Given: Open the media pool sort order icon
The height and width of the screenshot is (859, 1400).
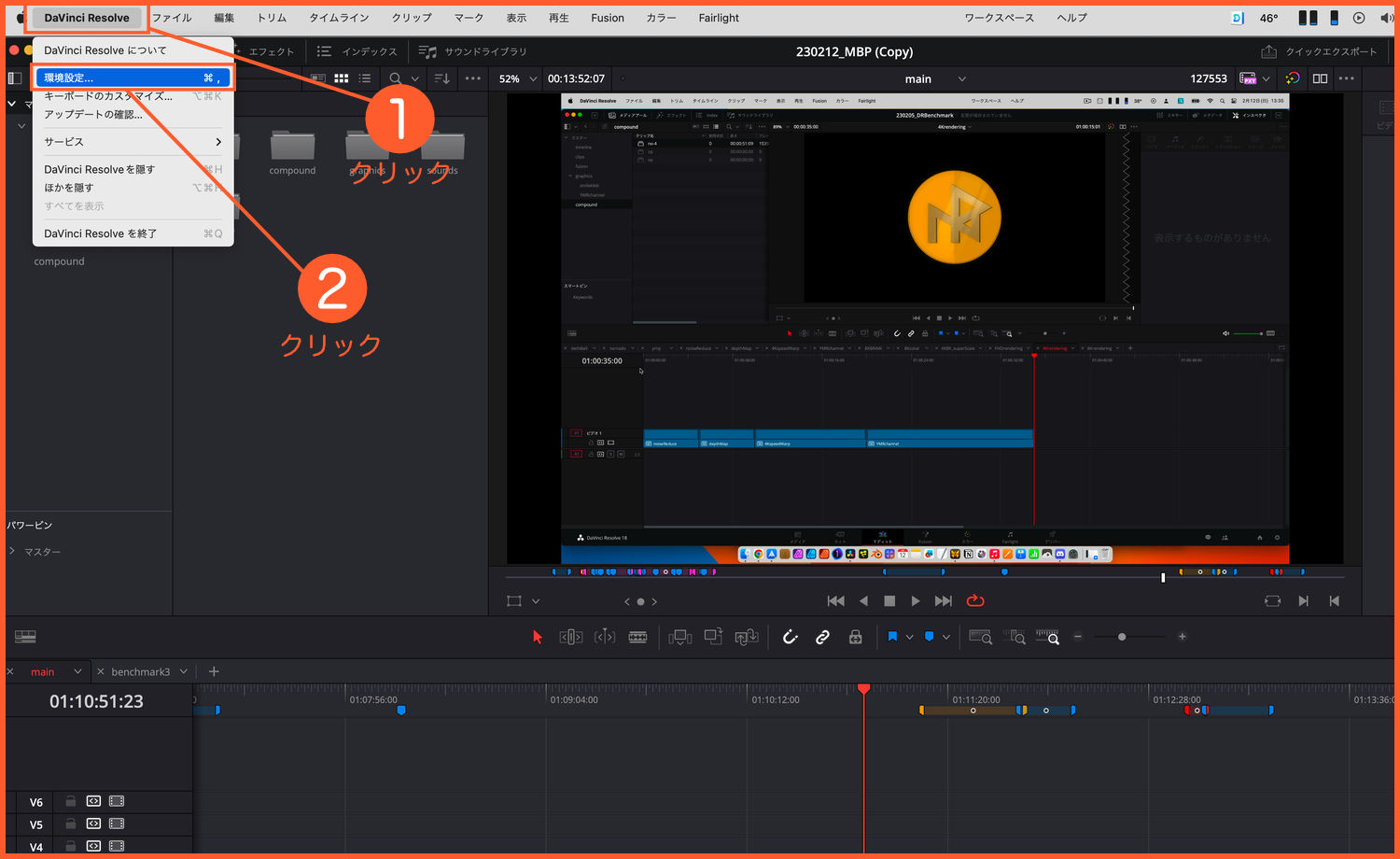Looking at the screenshot, I should [442, 79].
